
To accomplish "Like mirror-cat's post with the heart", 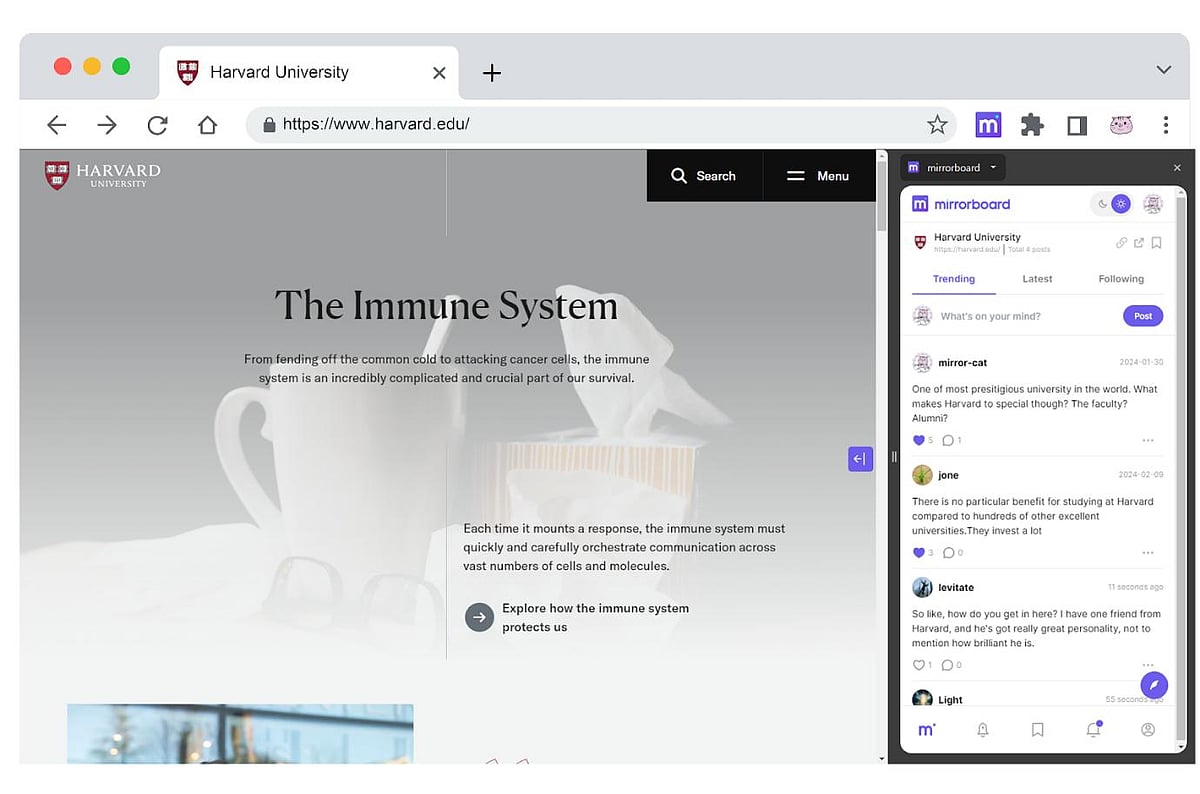I will (919, 440).
